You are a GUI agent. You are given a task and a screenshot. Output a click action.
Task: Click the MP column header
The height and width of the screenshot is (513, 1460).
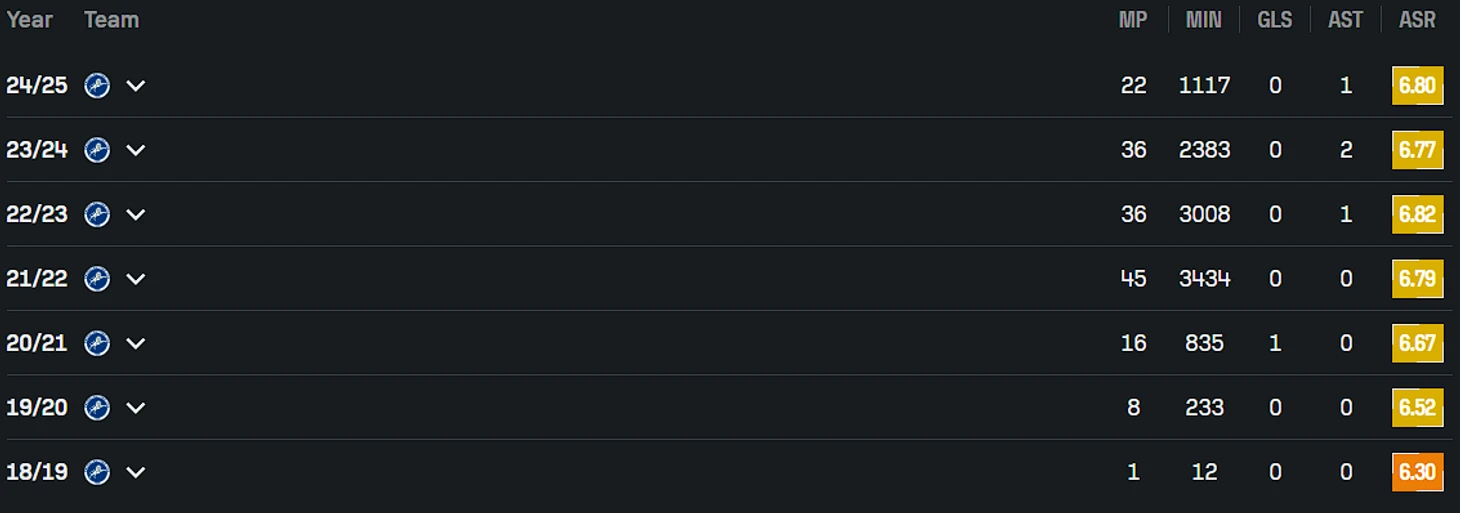coord(1133,20)
